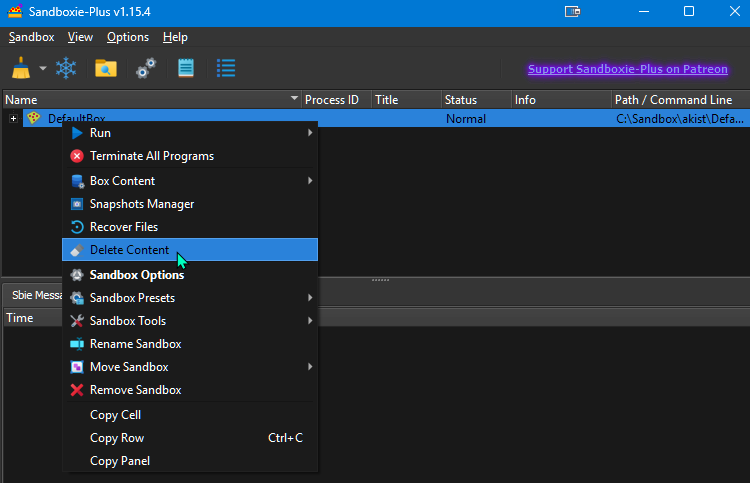Image resolution: width=750 pixels, height=483 pixels.
Task: Choose Delete Content in context menu
Action: pos(190,250)
